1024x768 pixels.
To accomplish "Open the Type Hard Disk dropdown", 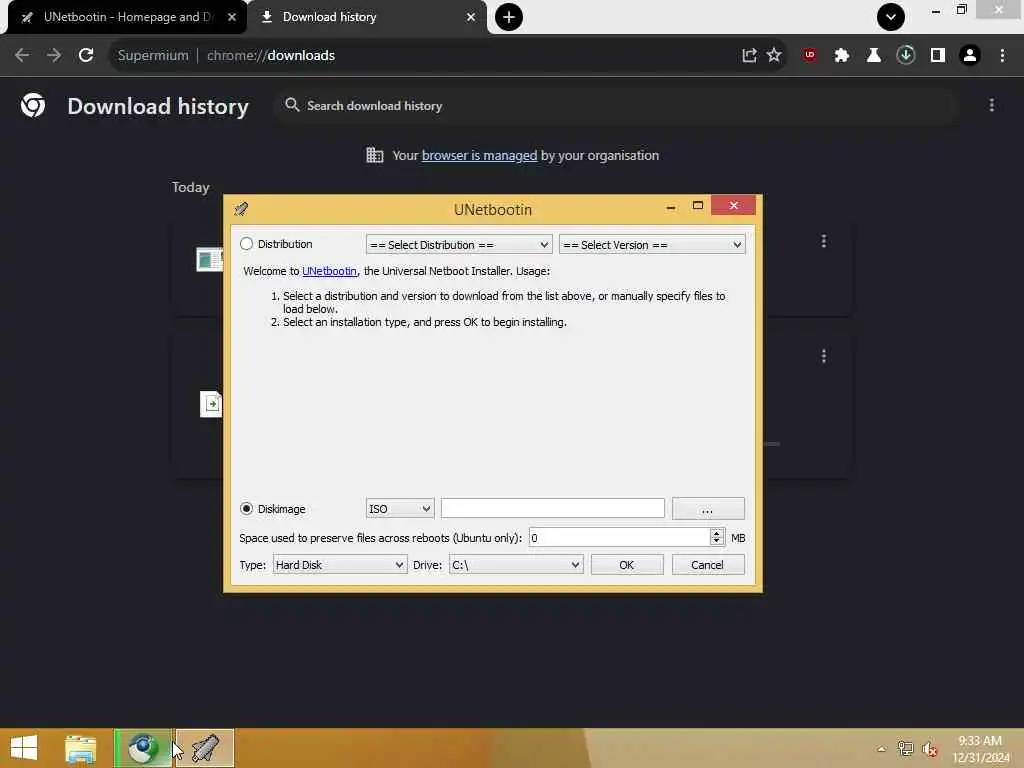I will (x=340, y=565).
